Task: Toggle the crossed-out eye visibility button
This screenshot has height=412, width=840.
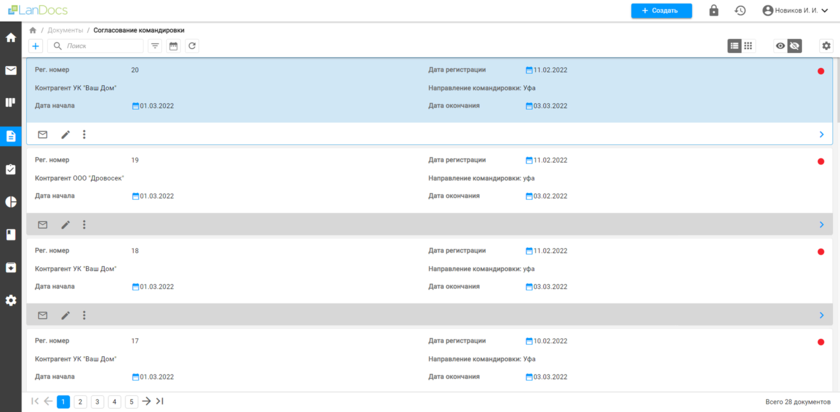Action: (795, 46)
